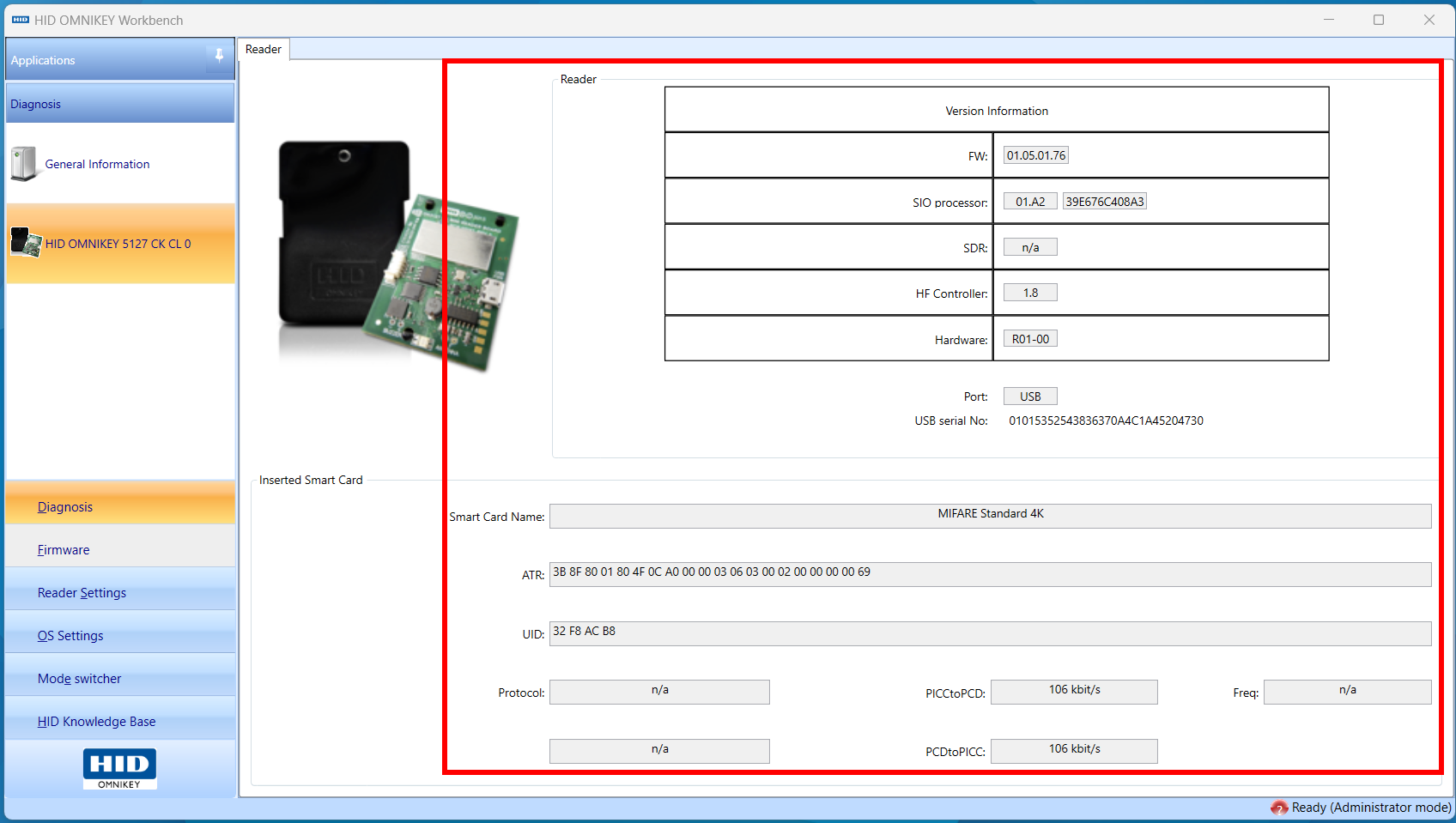Open Reader Settings section
Image resolution: width=1456 pixels, height=823 pixels.
[x=120, y=590]
